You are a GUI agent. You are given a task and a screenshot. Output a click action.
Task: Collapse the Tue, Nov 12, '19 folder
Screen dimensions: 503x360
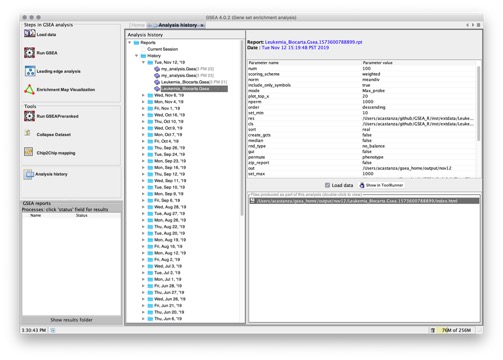[143, 62]
